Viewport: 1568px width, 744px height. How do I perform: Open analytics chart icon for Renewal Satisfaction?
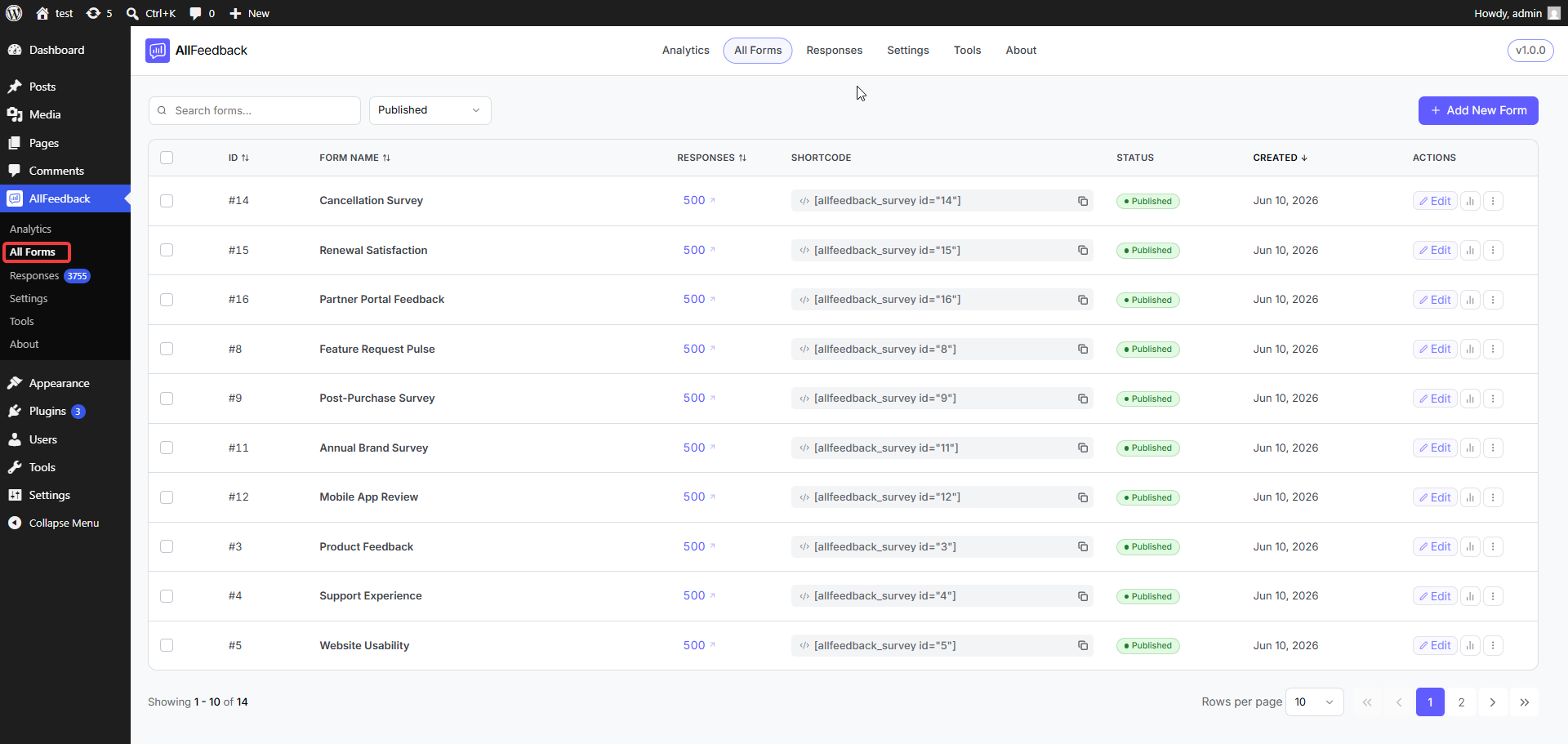1470,251
